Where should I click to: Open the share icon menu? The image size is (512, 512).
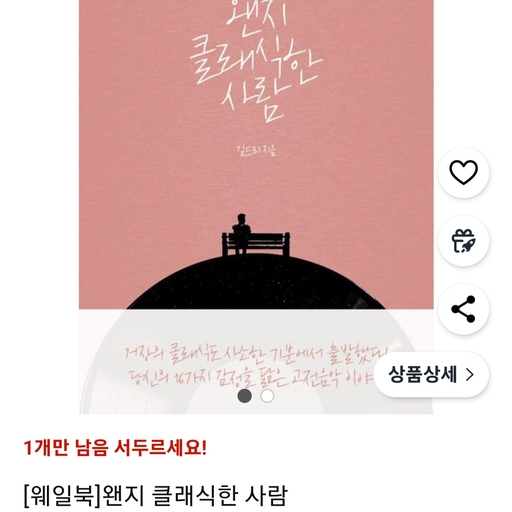(x=463, y=309)
